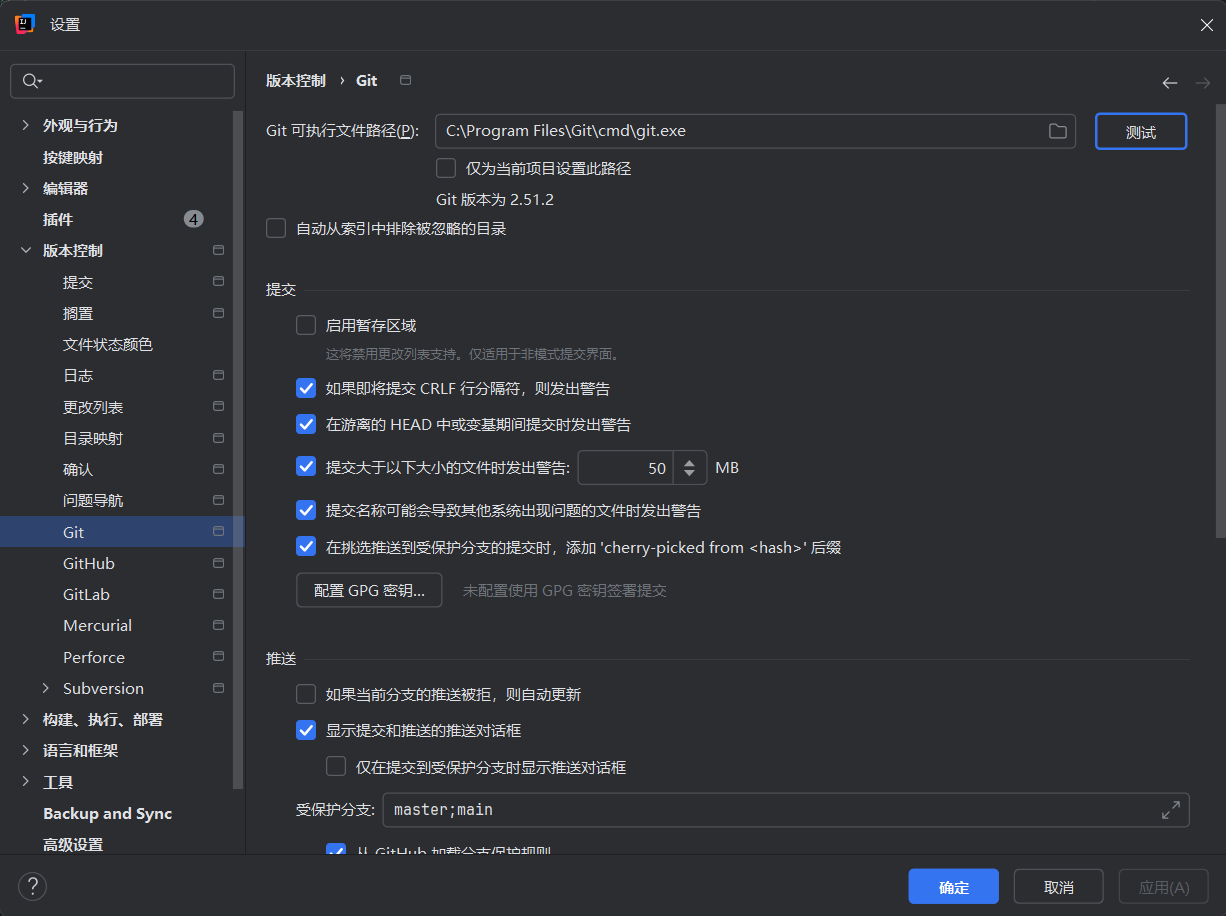The height and width of the screenshot is (916, 1226).
Task: Click project-level icon beside GitLab row
Action: pos(218,594)
